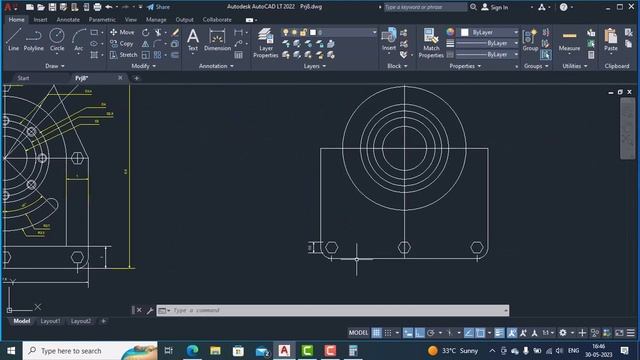Select the Polyline tool

pos(33,40)
